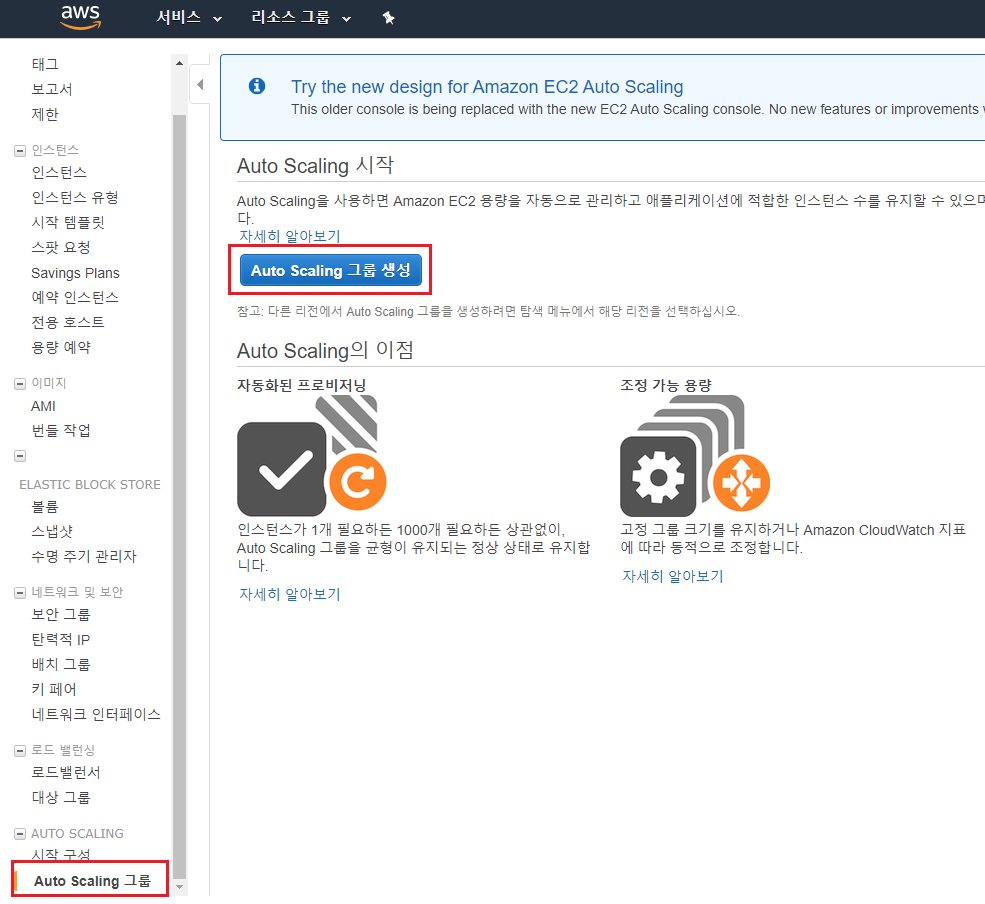The height and width of the screenshot is (904, 985).
Task: Collapse the 이미지 section
Action: click(x=20, y=384)
